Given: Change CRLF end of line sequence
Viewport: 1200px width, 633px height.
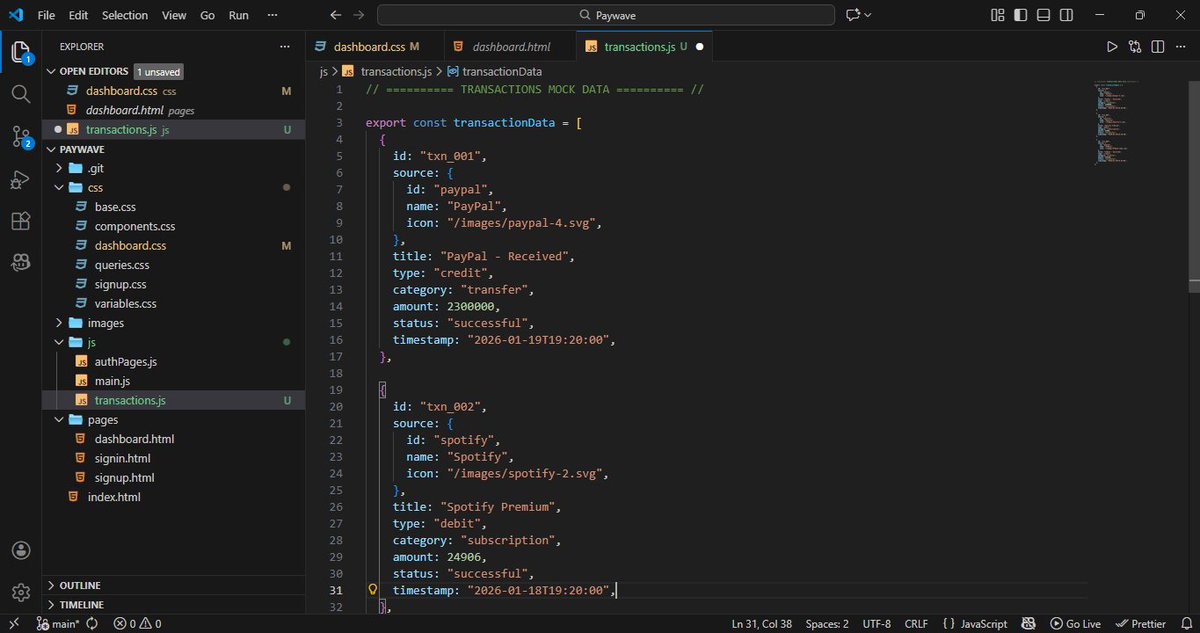Looking at the screenshot, I should 916,623.
